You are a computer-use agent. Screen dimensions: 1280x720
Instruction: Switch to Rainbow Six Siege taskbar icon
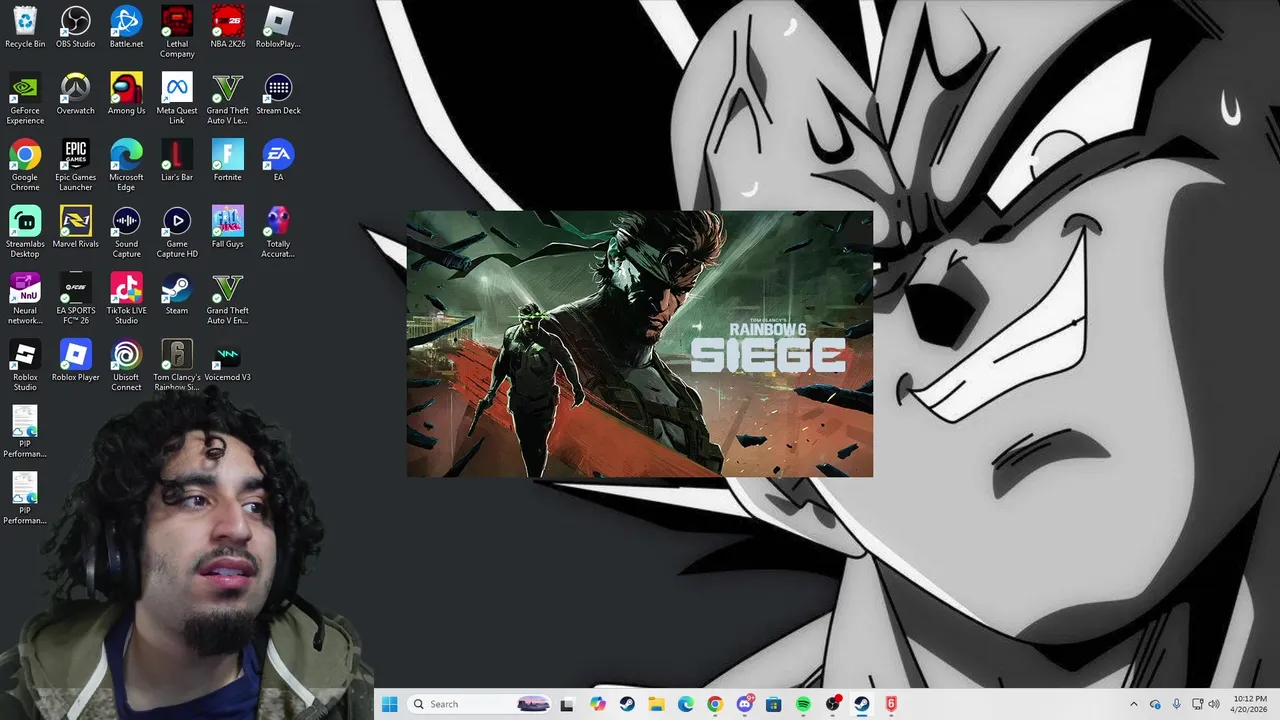(x=891, y=704)
